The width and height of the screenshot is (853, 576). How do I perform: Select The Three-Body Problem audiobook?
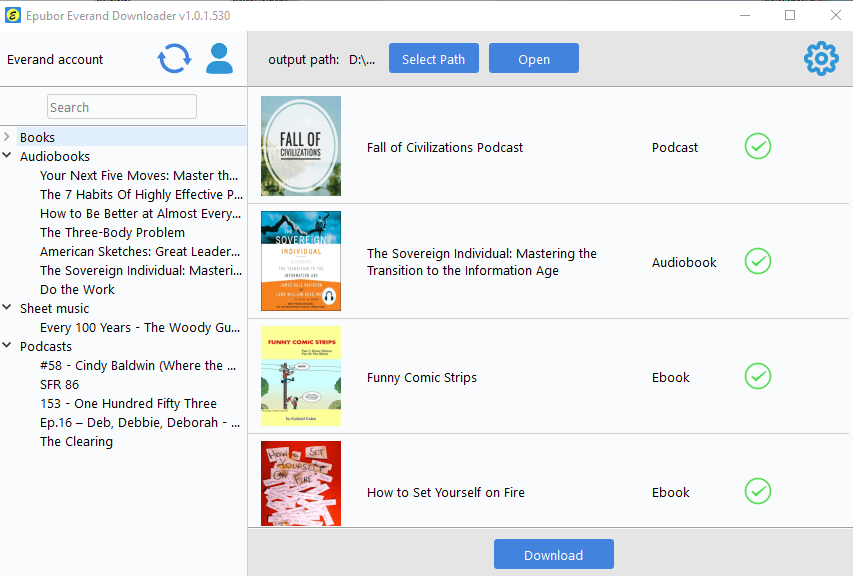point(112,232)
